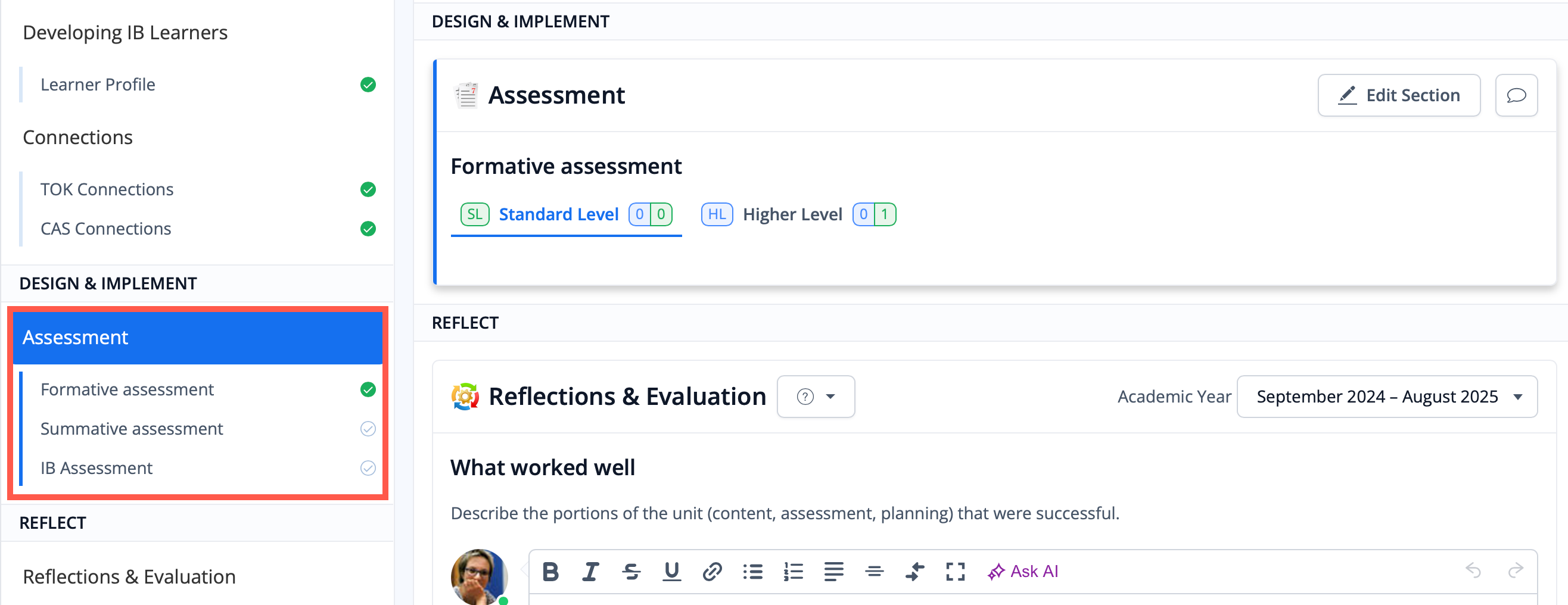Click the Bold formatting icon
Viewport: 1568px width, 605px height.
[x=550, y=572]
